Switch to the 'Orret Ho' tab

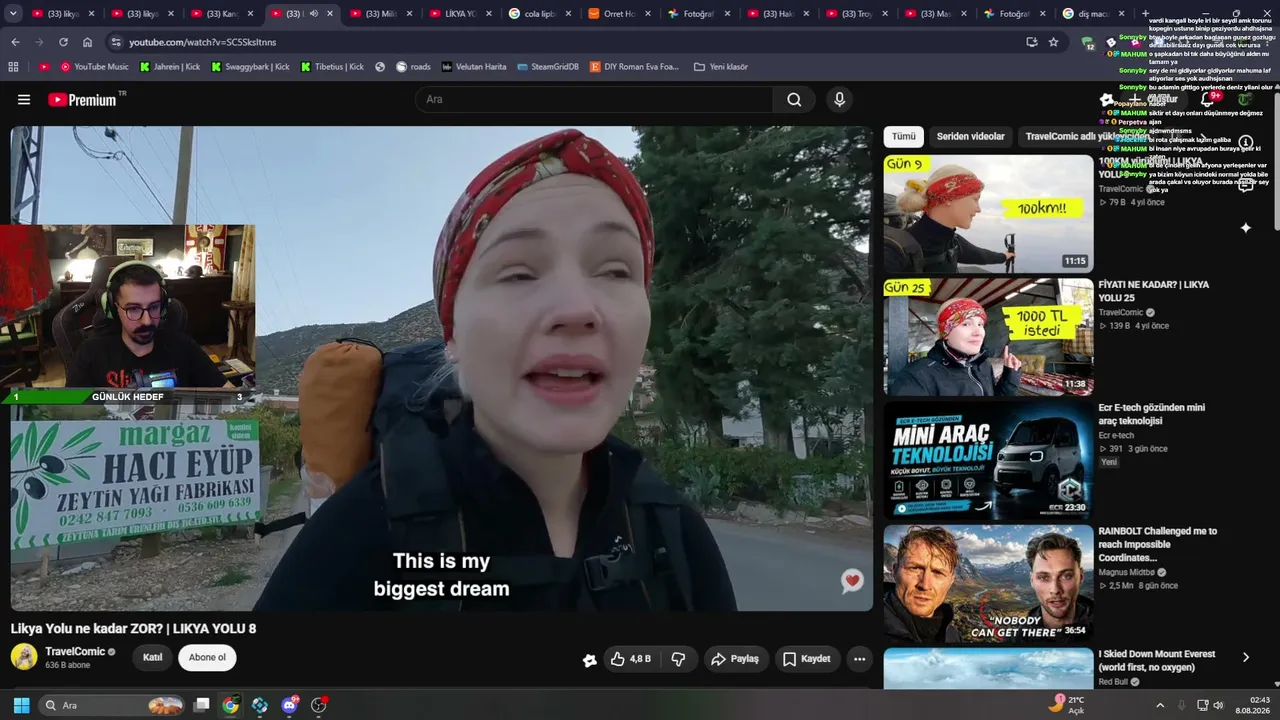(620, 14)
